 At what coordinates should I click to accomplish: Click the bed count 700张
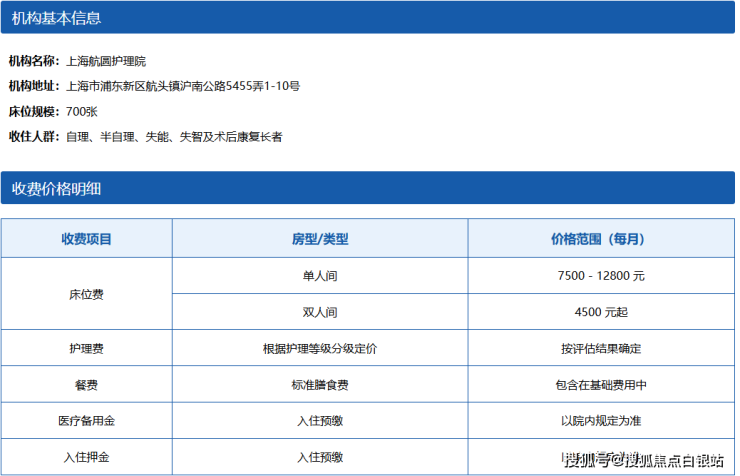click(x=82, y=111)
